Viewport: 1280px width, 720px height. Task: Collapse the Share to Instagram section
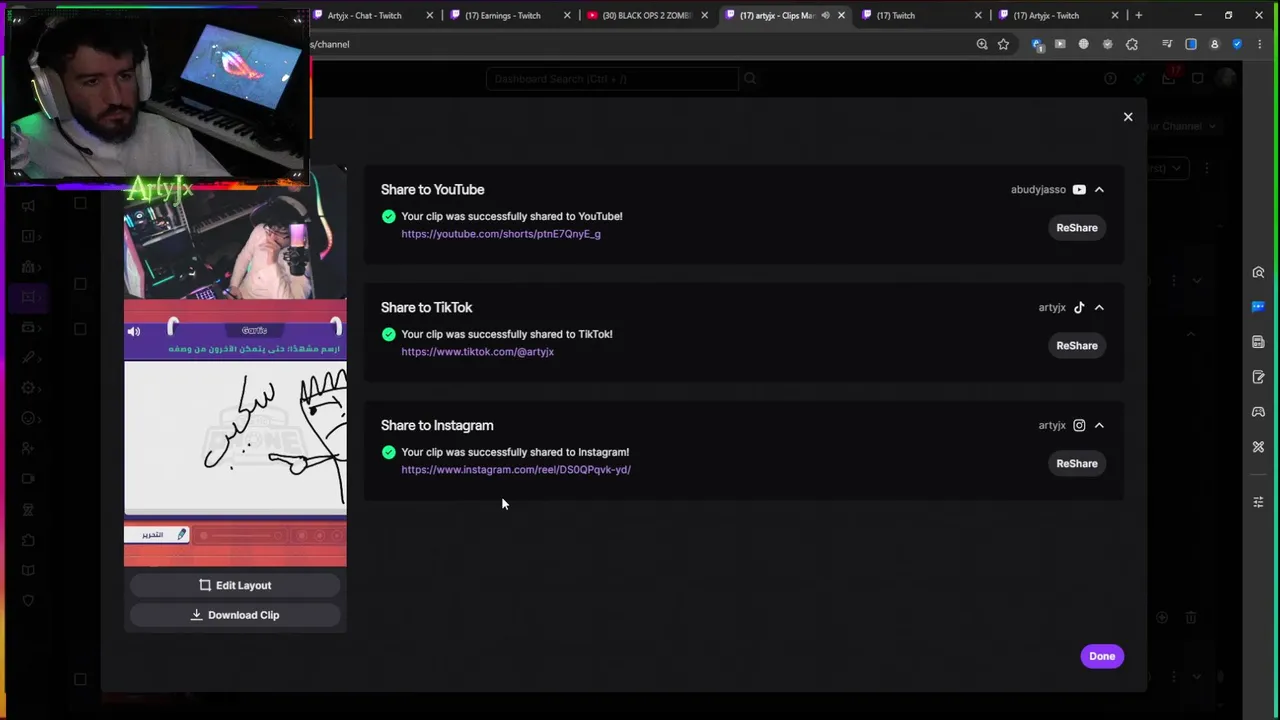coord(1099,426)
